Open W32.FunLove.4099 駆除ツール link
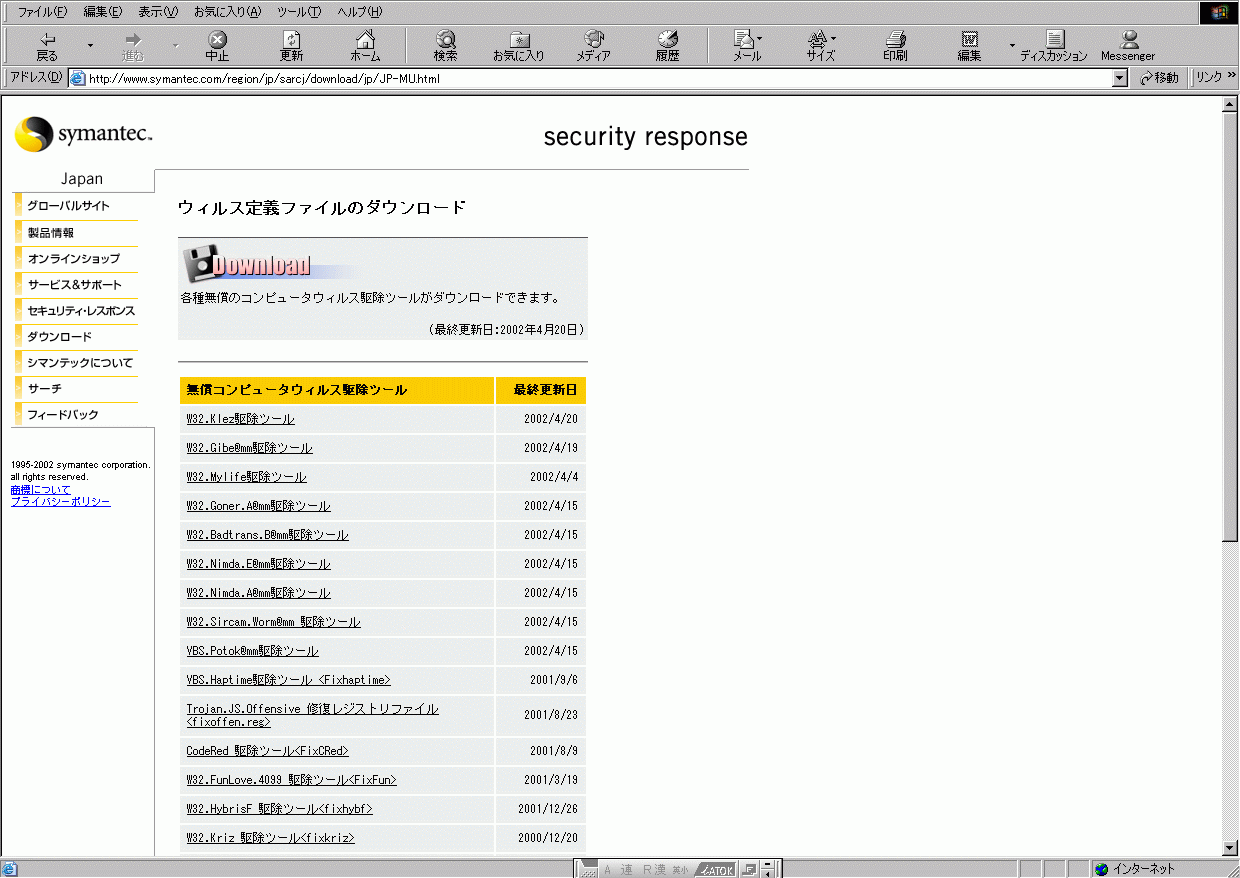 point(291,780)
